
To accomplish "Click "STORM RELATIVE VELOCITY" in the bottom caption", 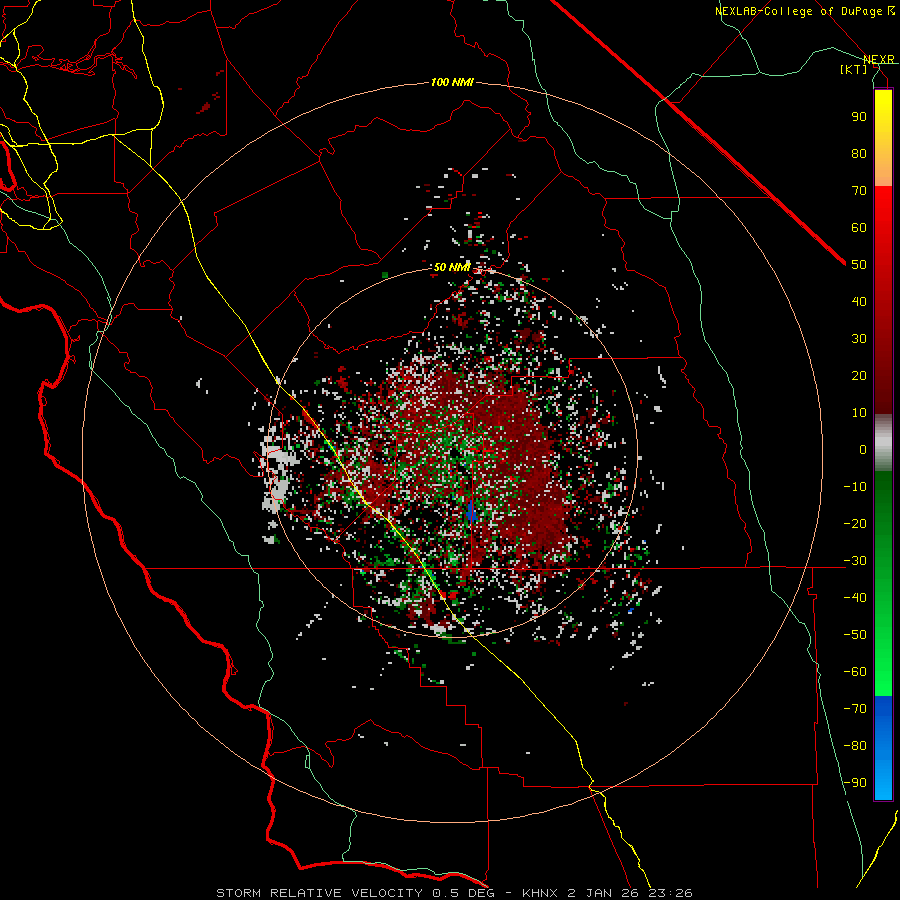I will point(319,893).
